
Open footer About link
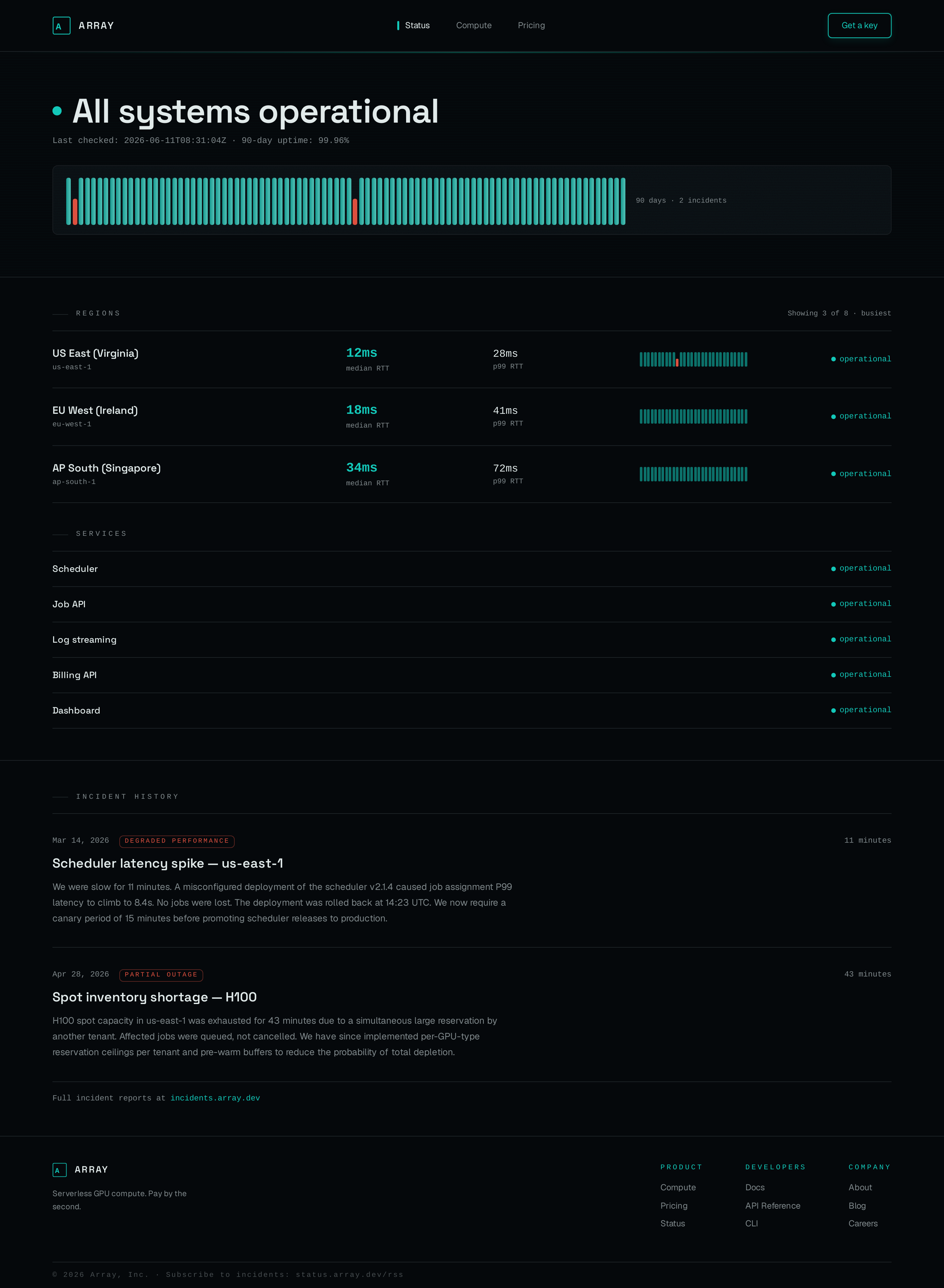(x=860, y=1187)
